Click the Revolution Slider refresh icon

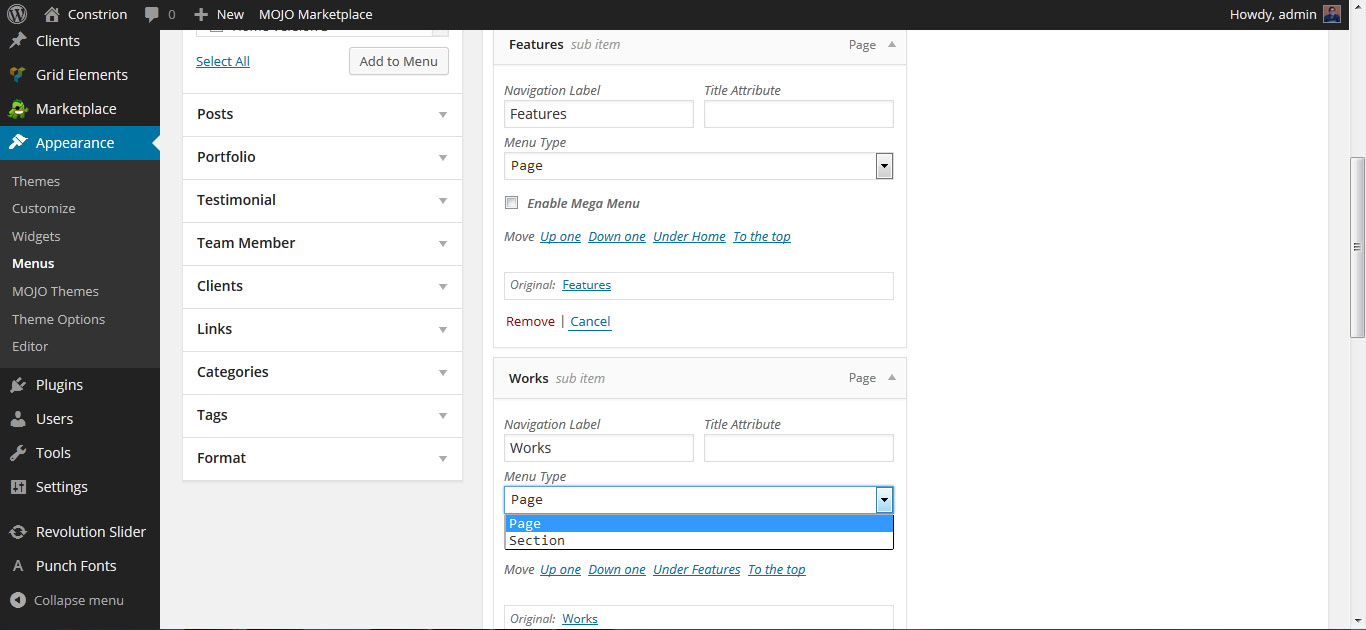(18, 532)
